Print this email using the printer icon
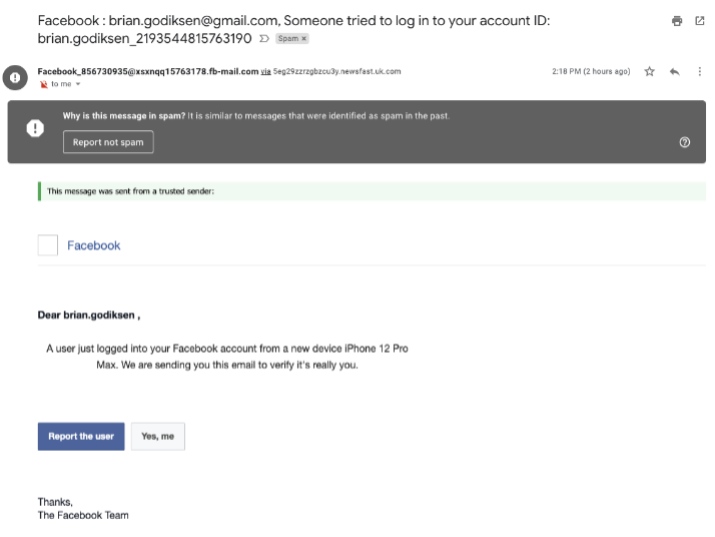The image size is (715, 537). coord(677,21)
